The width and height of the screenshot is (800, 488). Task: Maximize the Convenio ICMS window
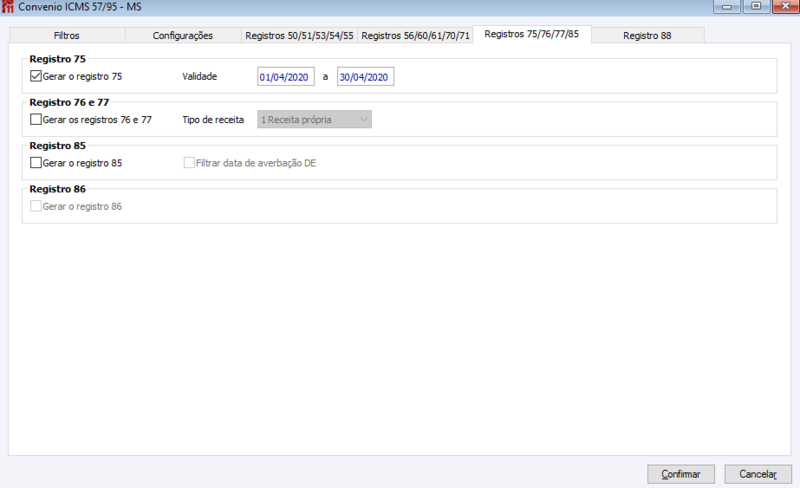tap(756, 6)
